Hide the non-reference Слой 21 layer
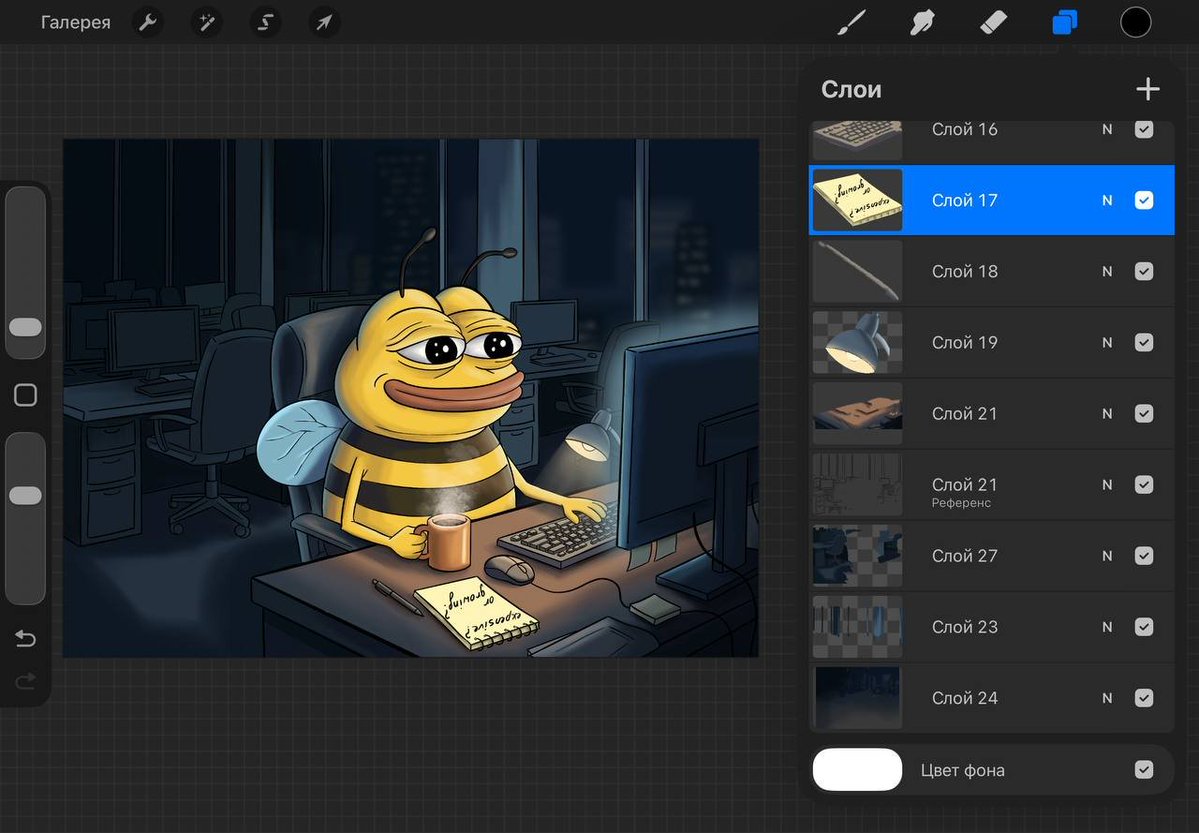Image resolution: width=1199 pixels, height=833 pixels. point(1144,414)
